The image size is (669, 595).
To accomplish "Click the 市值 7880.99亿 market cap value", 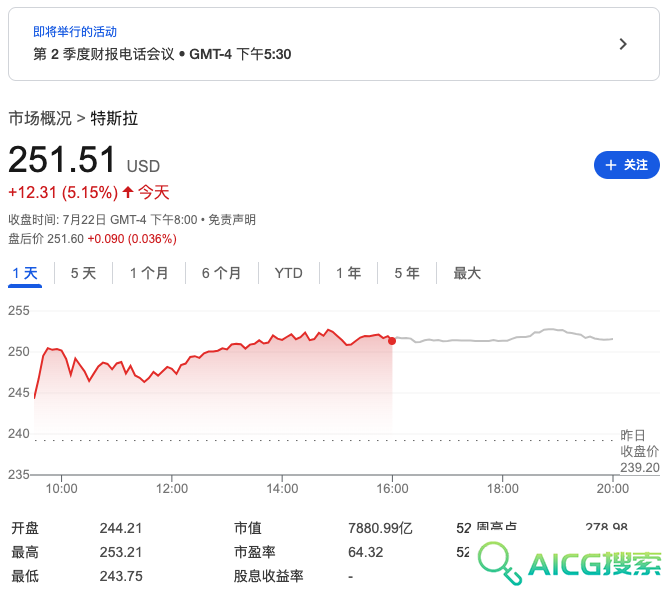I will click(380, 528).
